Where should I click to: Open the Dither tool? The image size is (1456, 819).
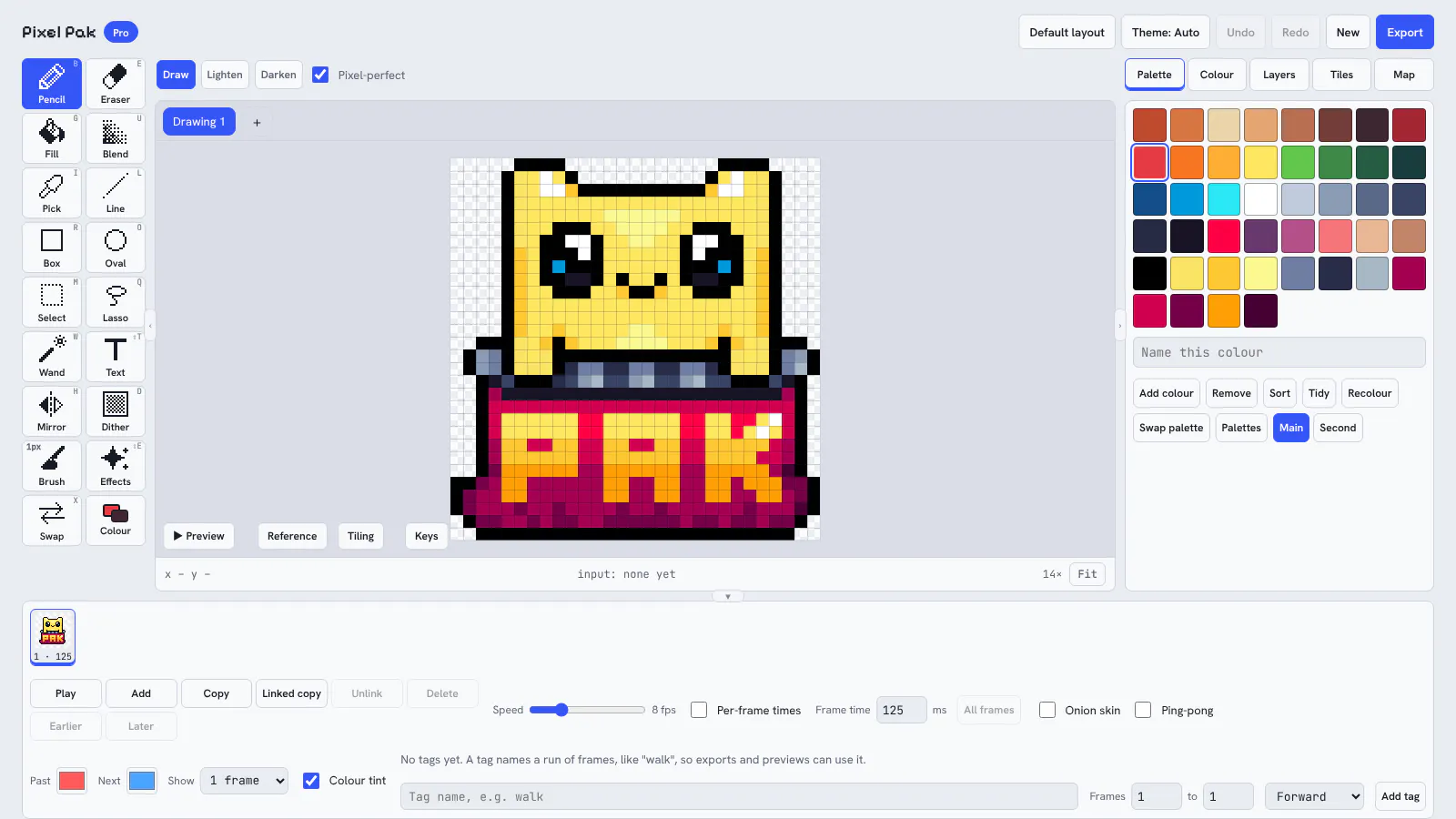(x=116, y=411)
